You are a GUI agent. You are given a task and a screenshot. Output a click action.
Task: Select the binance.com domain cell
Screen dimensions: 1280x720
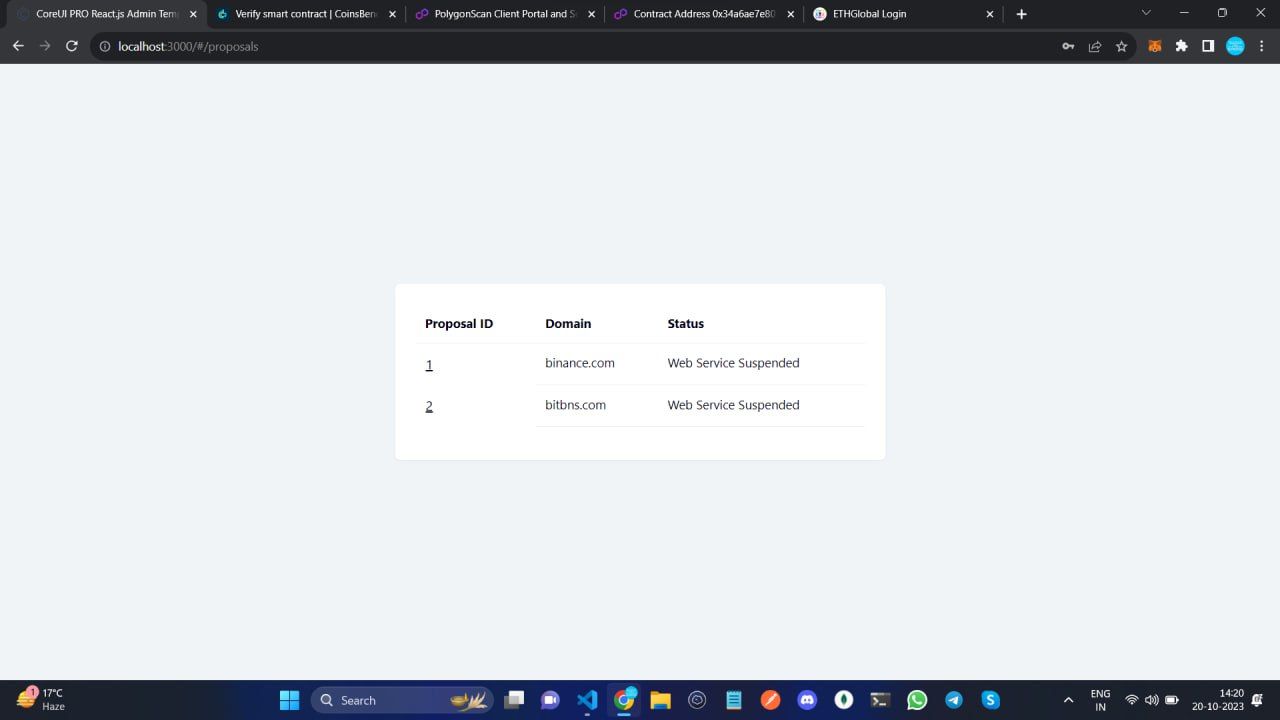tap(580, 363)
